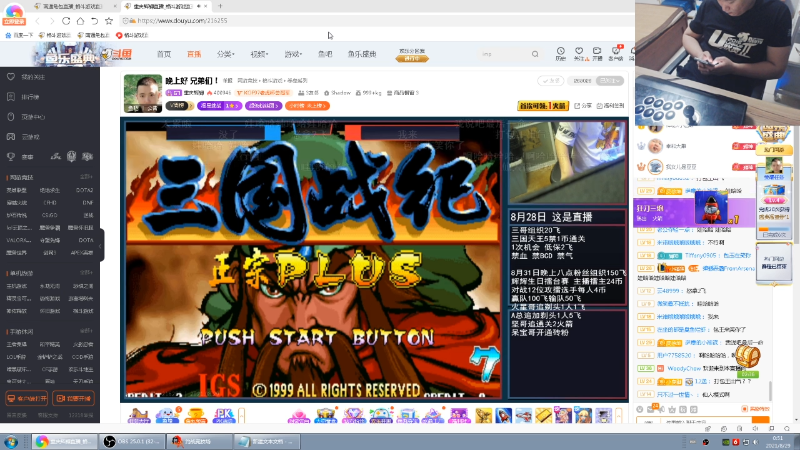Expand 全部 next to 单机热游 section
The image size is (800, 450).
[x=86, y=273]
